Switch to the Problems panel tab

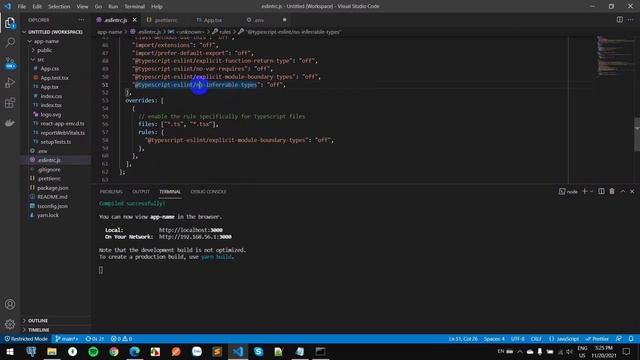pos(111,191)
